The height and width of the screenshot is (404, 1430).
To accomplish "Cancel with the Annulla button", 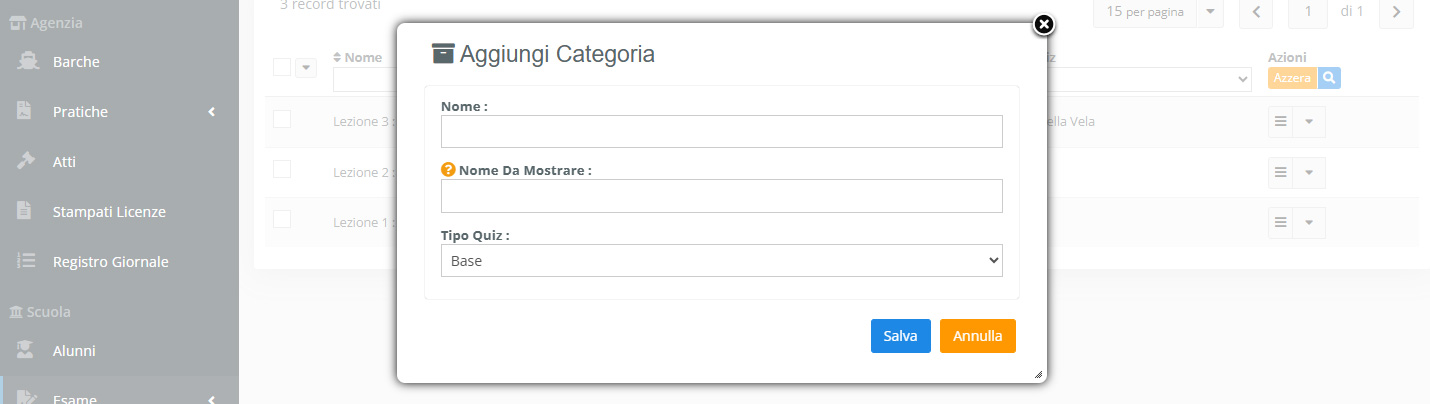I will click(978, 336).
